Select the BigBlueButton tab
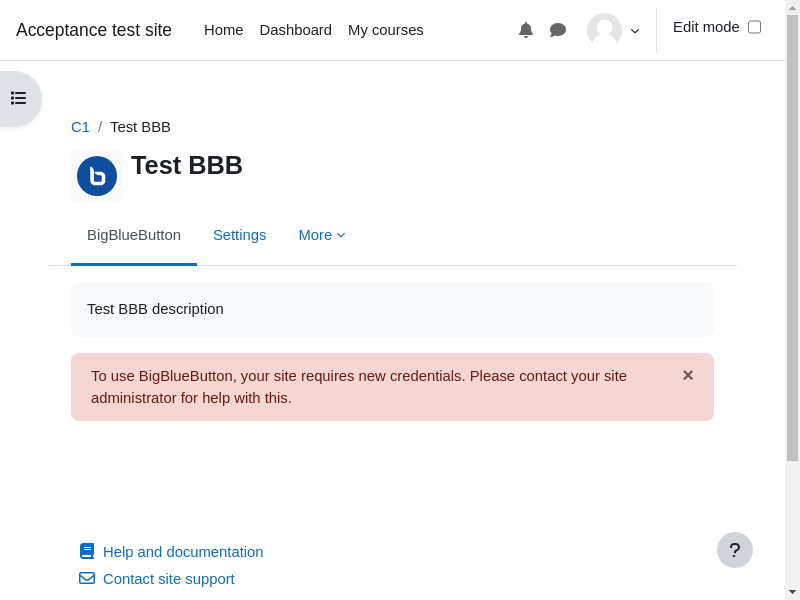Screen dimensions: 800x600 click(134, 235)
